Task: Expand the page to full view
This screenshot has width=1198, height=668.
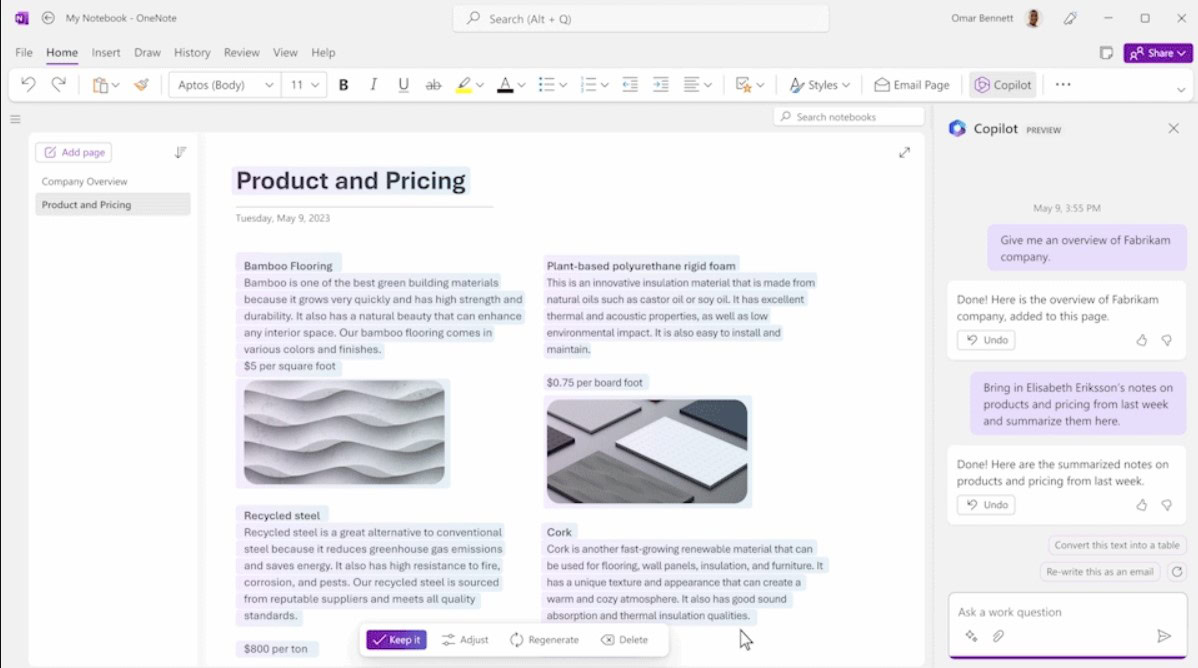Action: tap(904, 153)
